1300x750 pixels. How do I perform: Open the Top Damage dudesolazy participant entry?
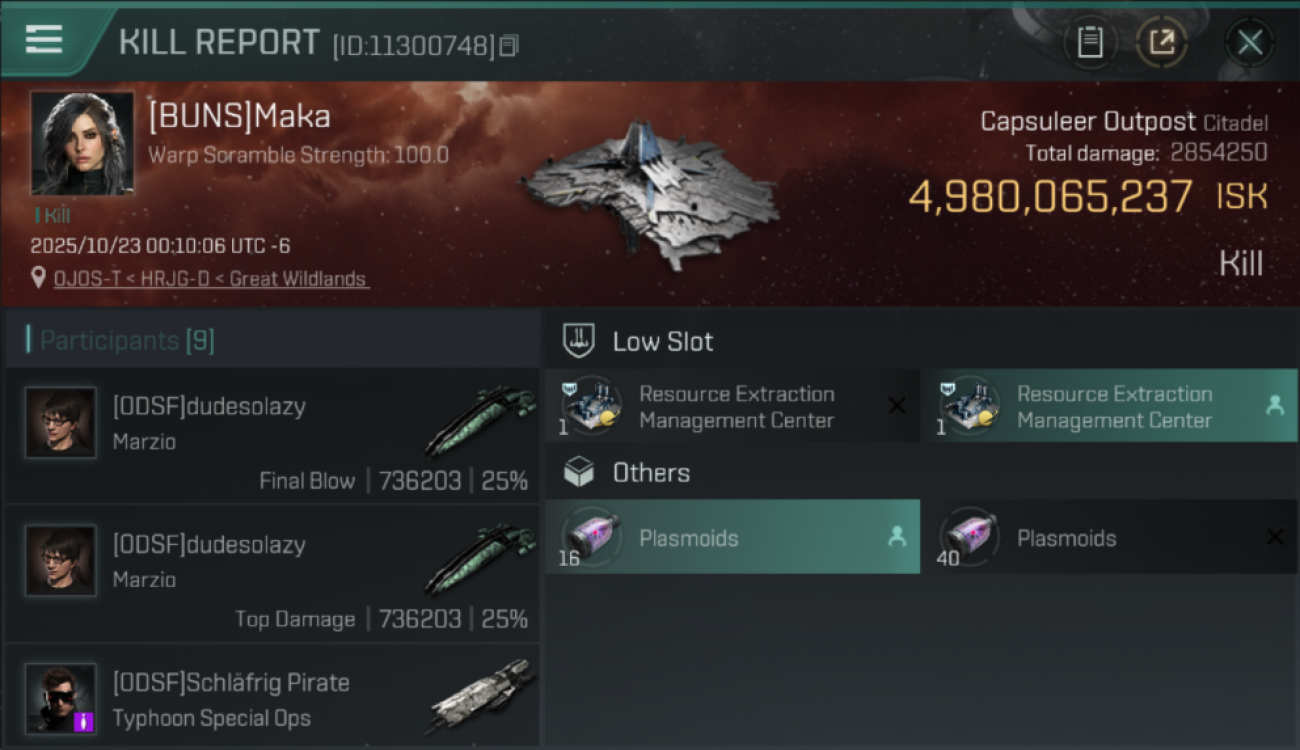tap(272, 574)
